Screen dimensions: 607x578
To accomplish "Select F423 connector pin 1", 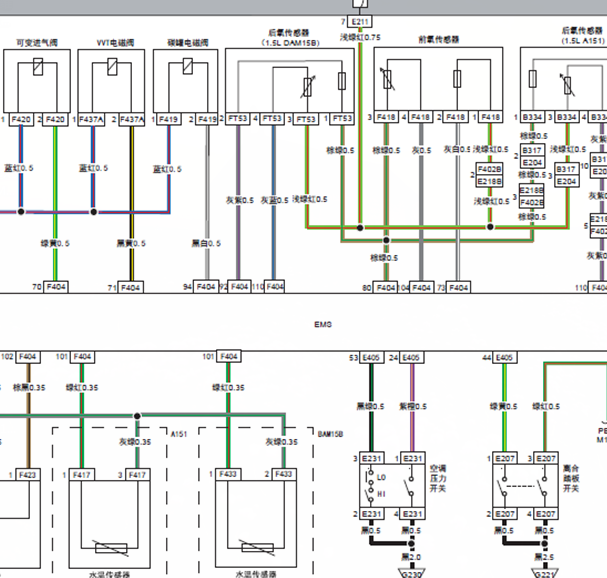I will tap(27, 474).
